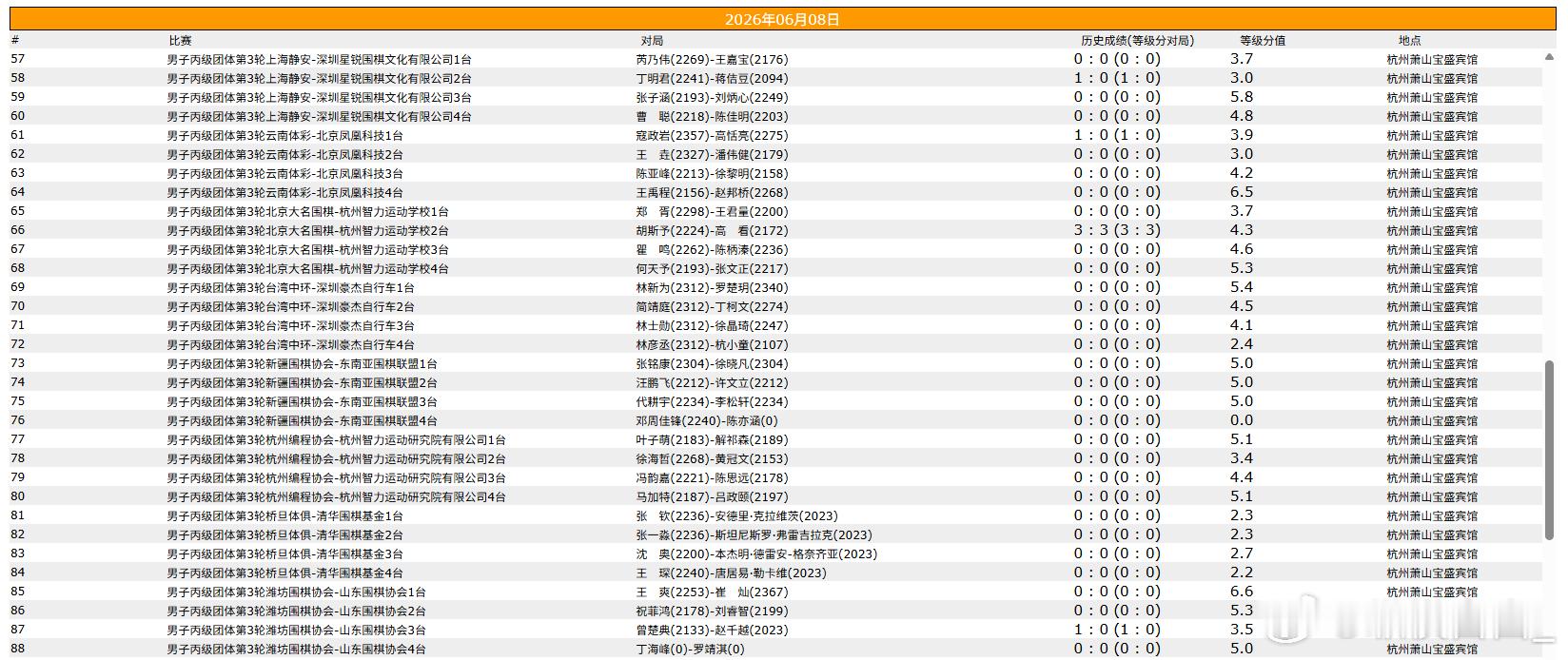Image resolution: width=1568 pixels, height=660 pixels.
Task: Select the 北京大名围棋-杭州智力运动学校1台 match
Action: [307, 211]
